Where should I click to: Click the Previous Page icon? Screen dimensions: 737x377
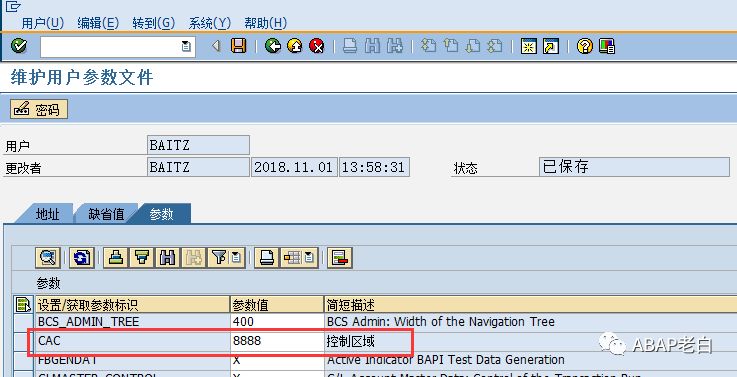pos(450,46)
